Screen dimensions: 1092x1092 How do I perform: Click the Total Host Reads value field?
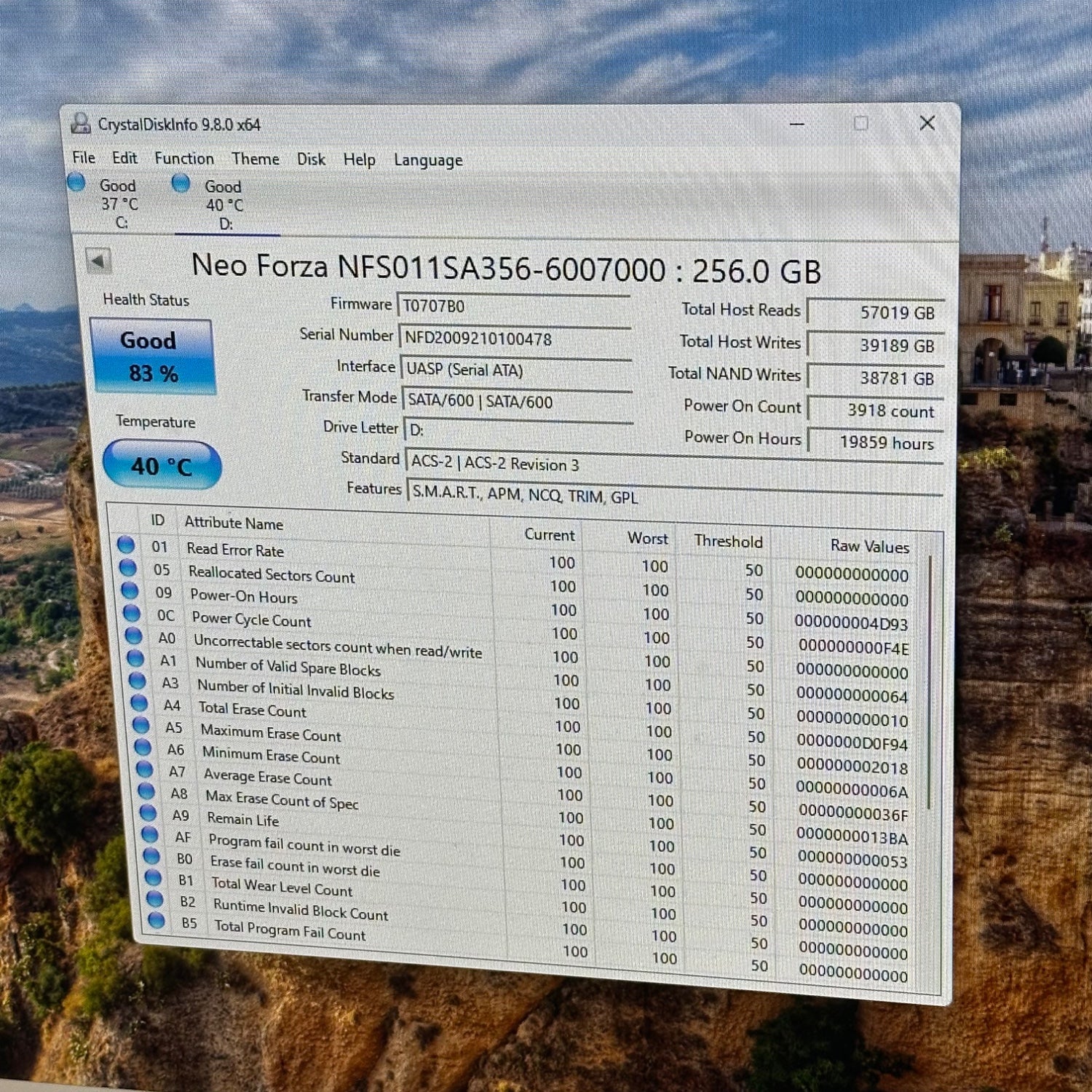(x=877, y=312)
